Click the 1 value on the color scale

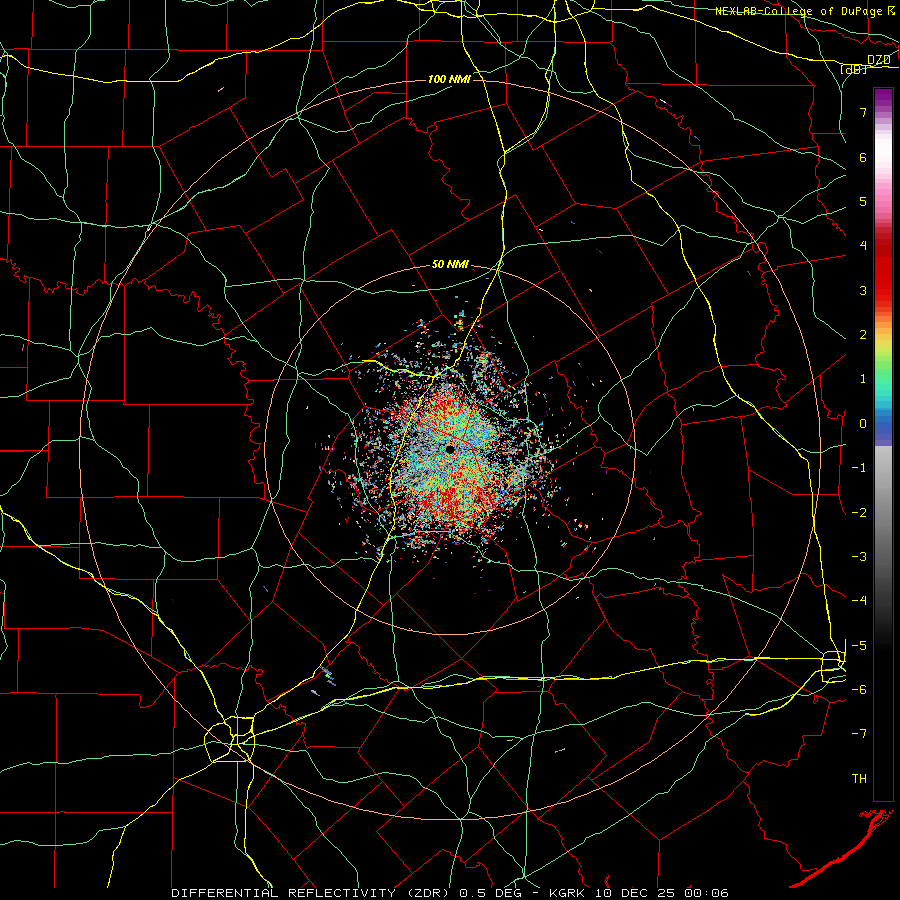click(x=863, y=379)
